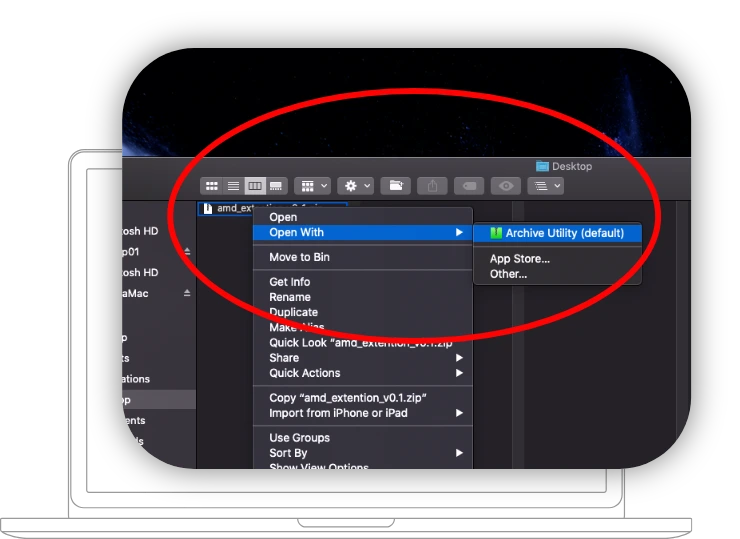Switch Finder to list view

[x=234, y=186]
